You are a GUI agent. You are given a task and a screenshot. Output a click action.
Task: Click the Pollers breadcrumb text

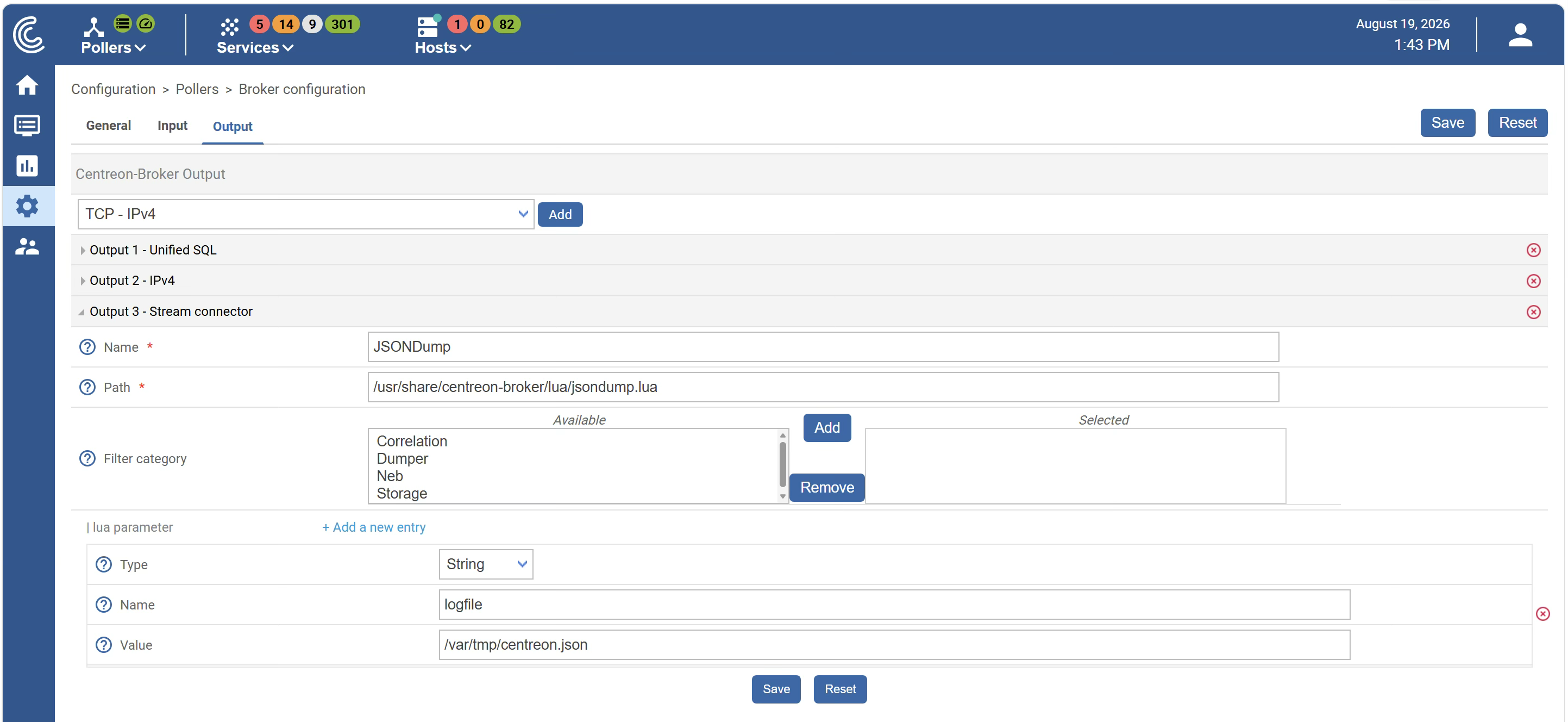197,90
